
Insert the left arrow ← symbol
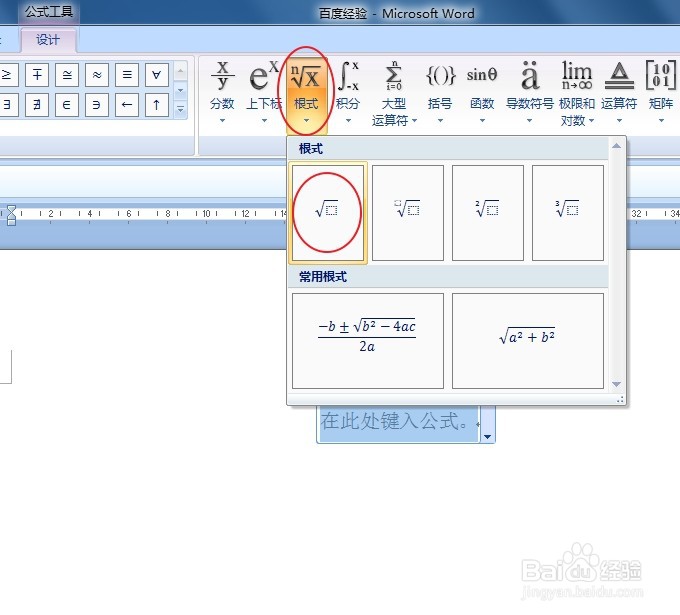click(127, 105)
